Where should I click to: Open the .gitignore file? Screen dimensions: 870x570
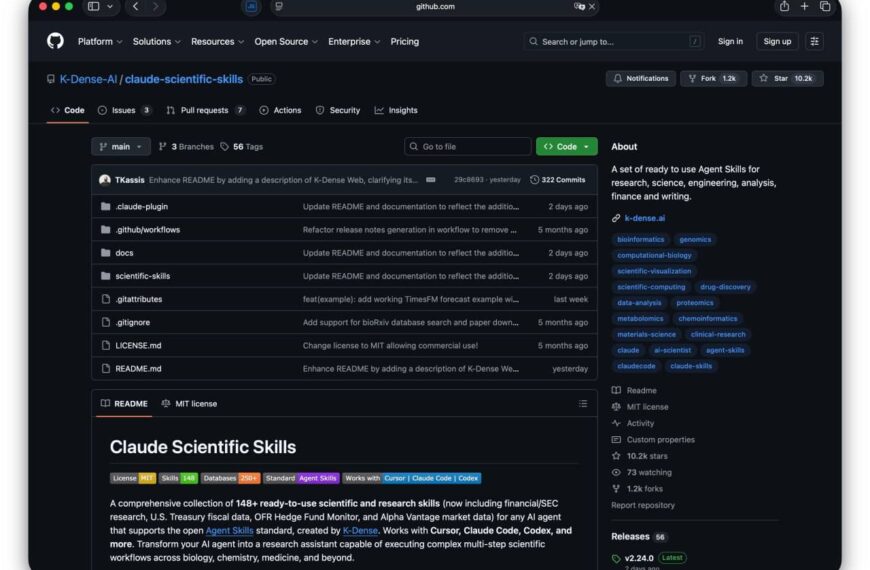point(133,322)
